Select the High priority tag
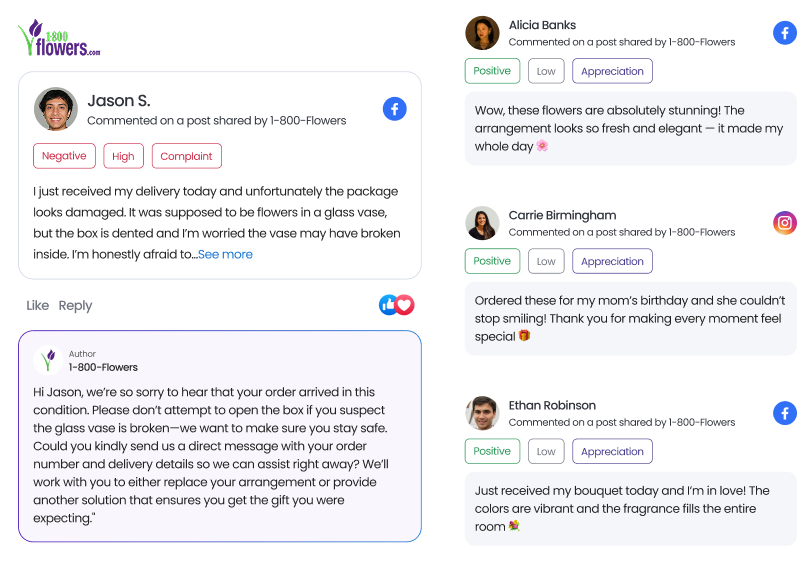The image size is (812, 561). (123, 156)
